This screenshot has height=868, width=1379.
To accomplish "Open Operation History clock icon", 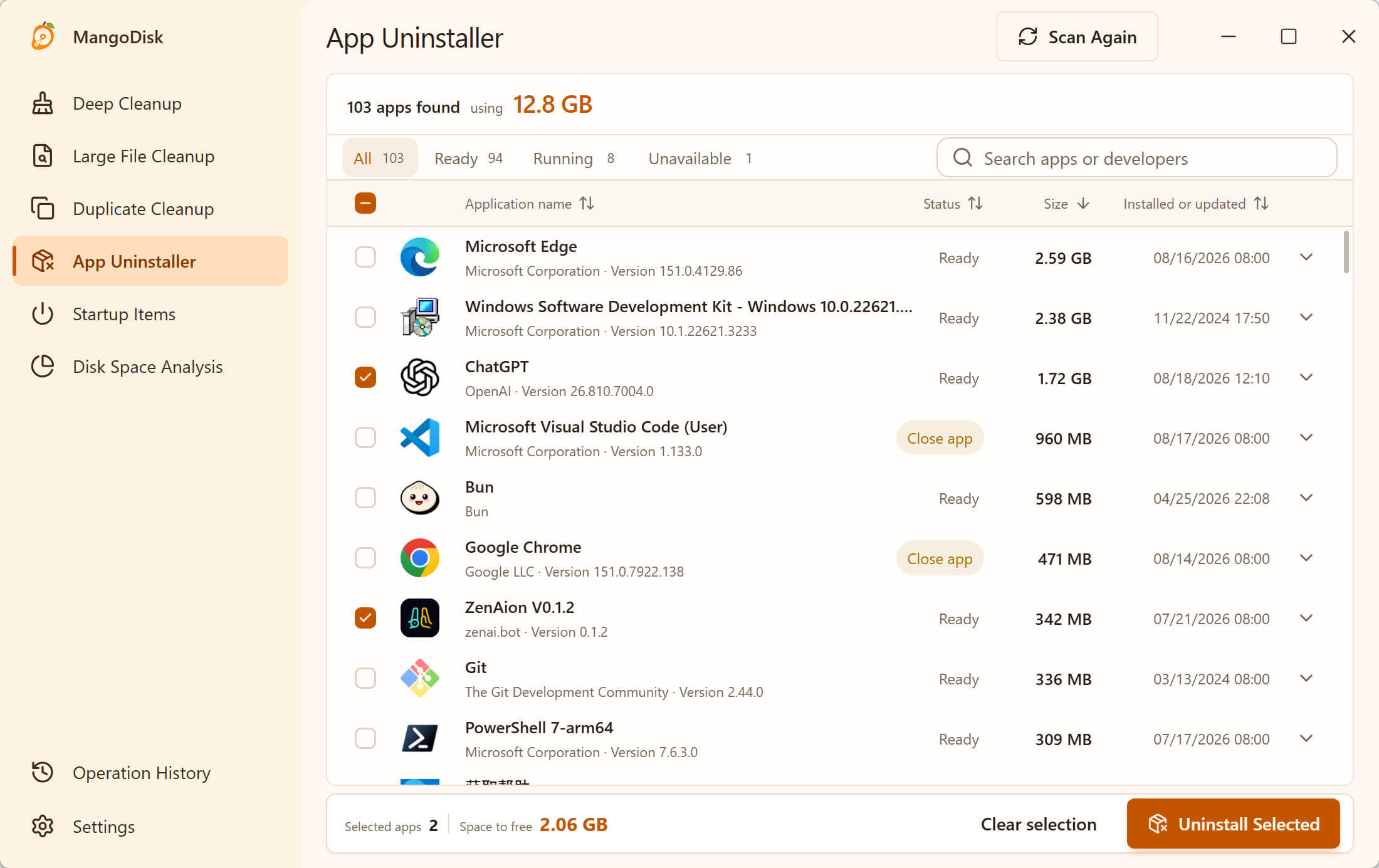I will point(43,773).
